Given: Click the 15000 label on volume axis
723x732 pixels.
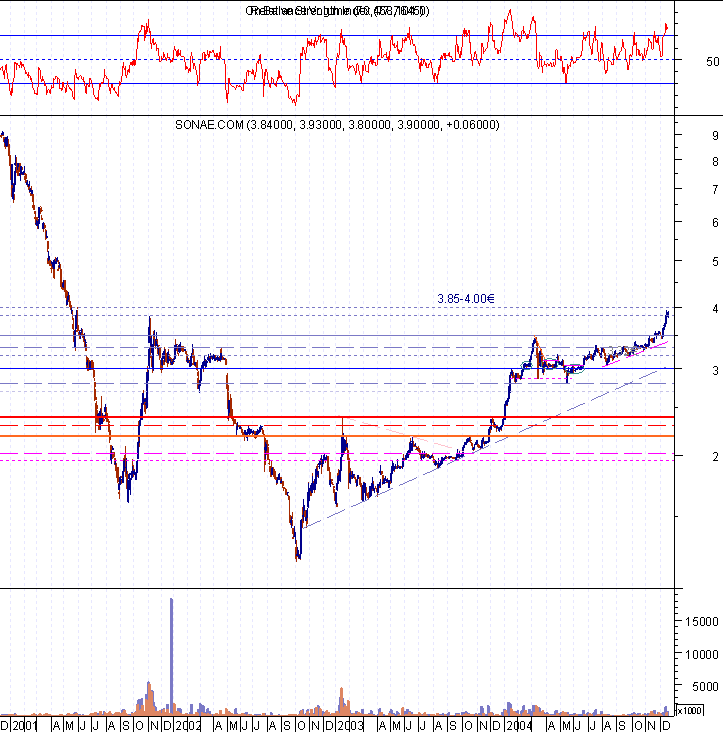Looking at the screenshot, I should tap(698, 621).
